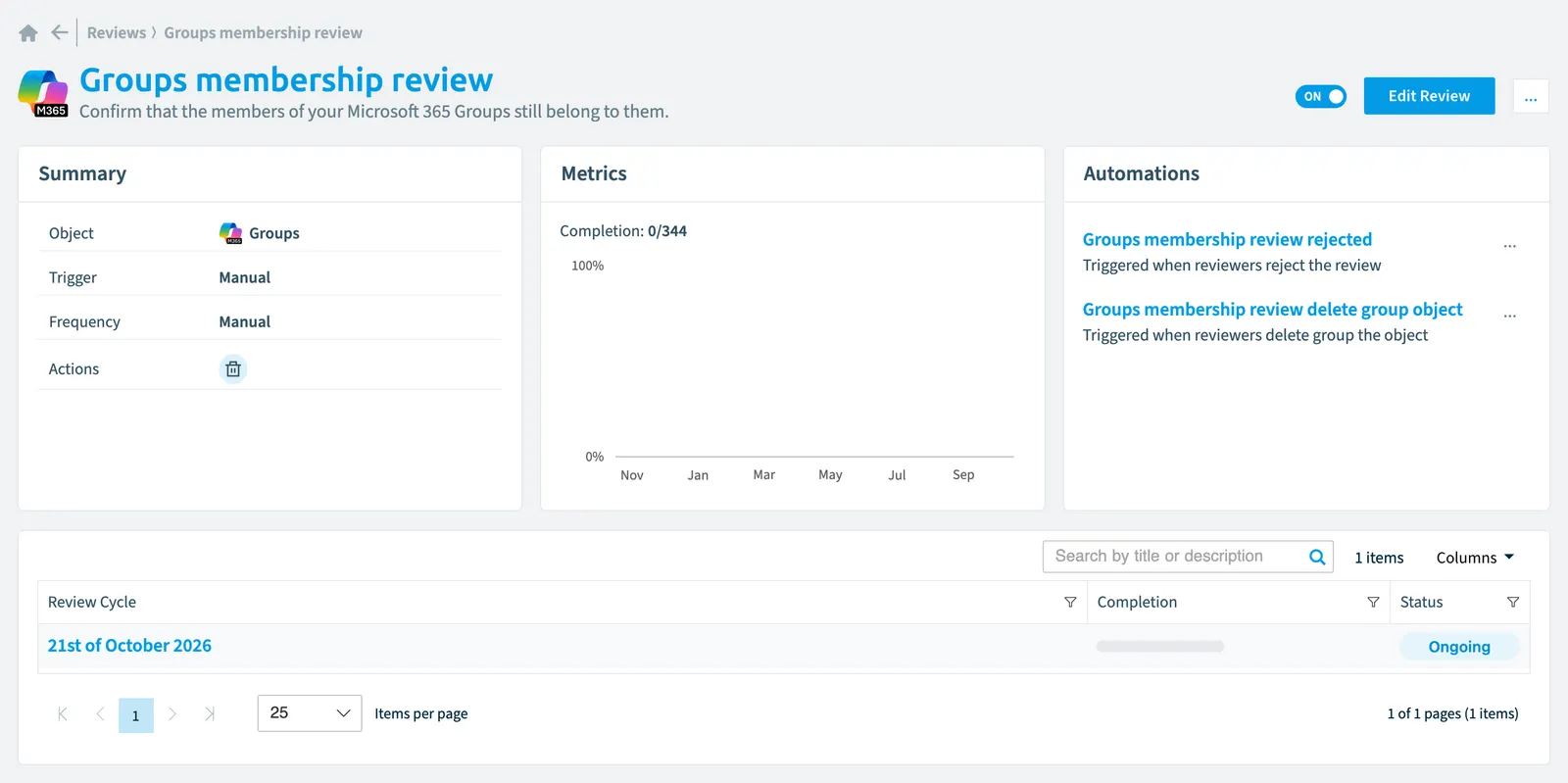Click the completion progress bar for the cycle
This screenshot has height=783, width=1568.
[1160, 647]
